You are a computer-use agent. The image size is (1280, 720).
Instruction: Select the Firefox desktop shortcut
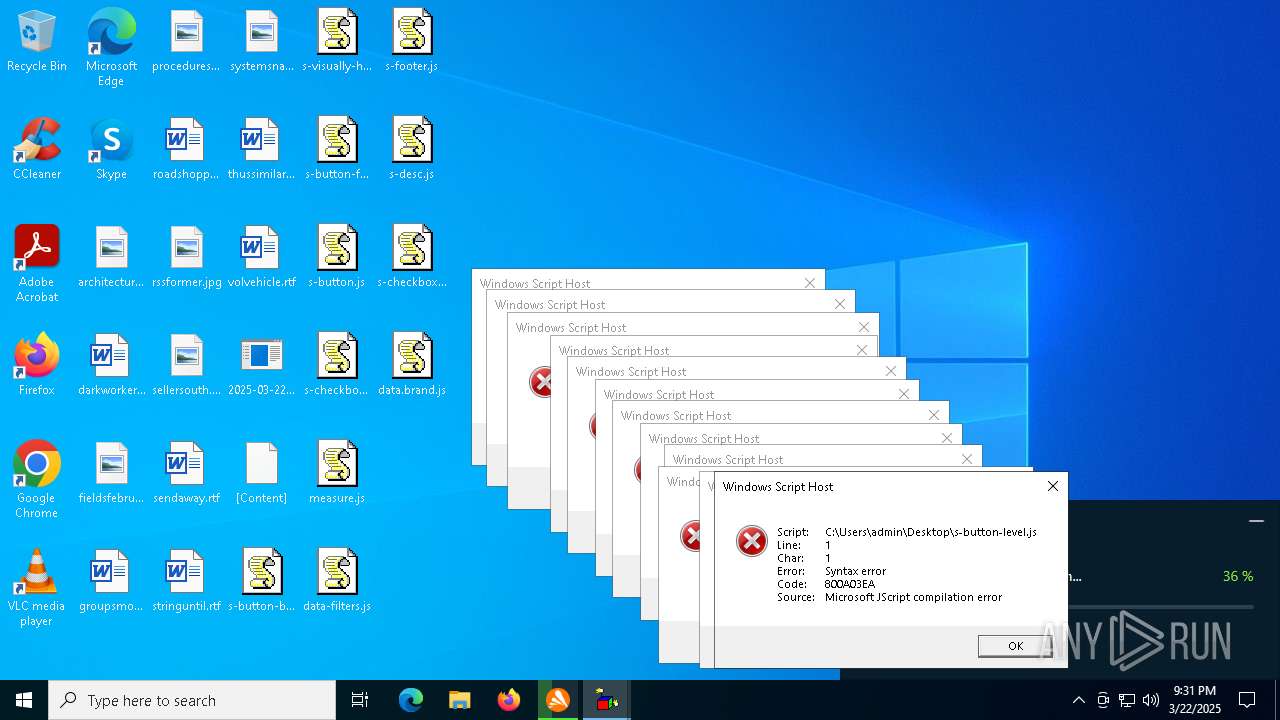tap(37, 366)
